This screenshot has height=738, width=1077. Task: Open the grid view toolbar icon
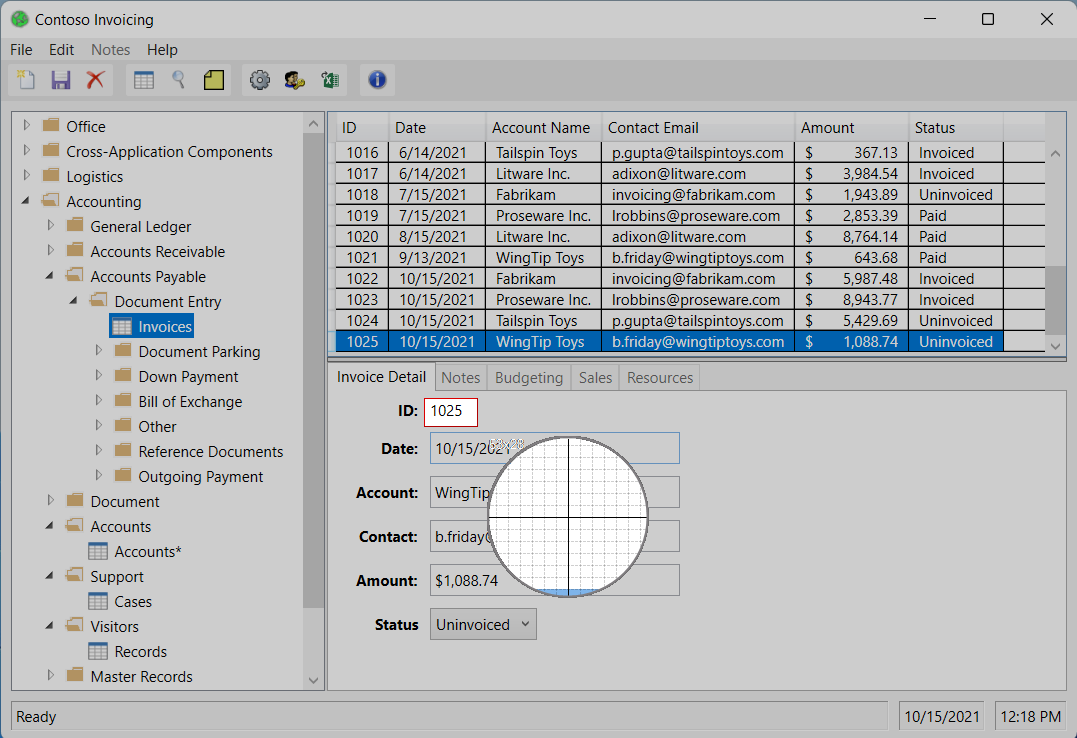143,80
